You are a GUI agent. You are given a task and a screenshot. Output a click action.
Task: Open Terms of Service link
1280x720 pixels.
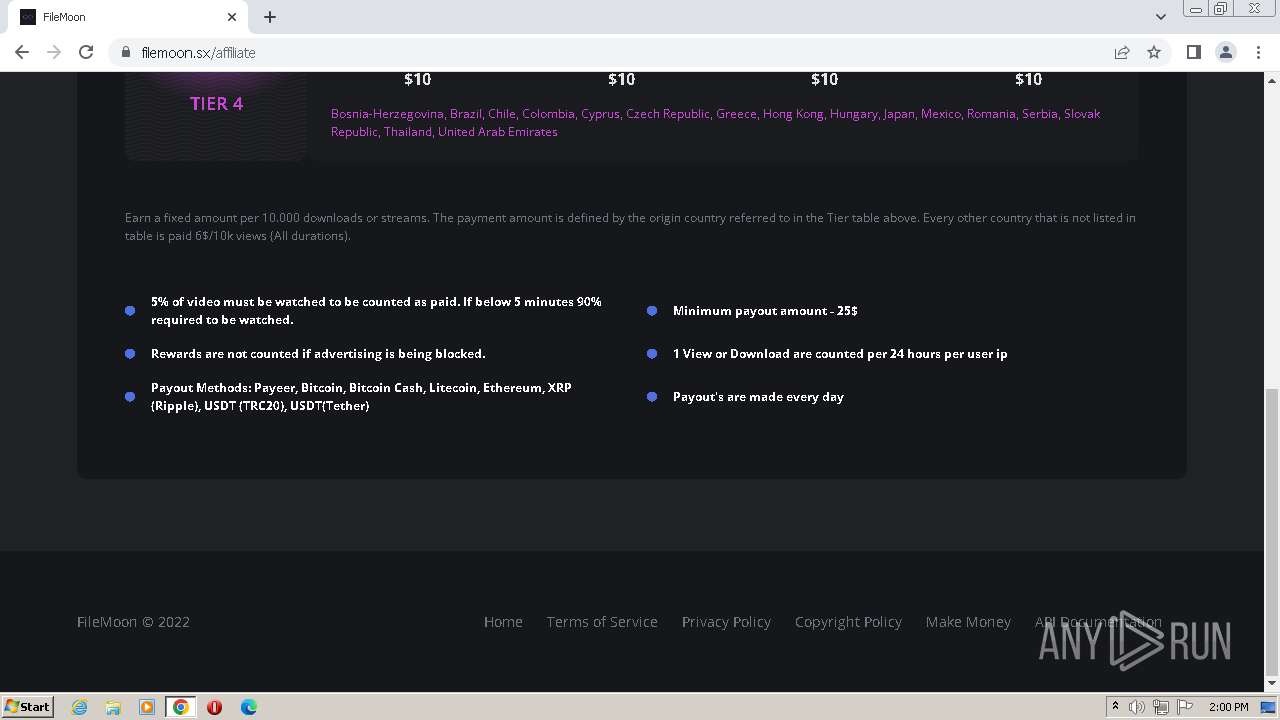point(602,622)
